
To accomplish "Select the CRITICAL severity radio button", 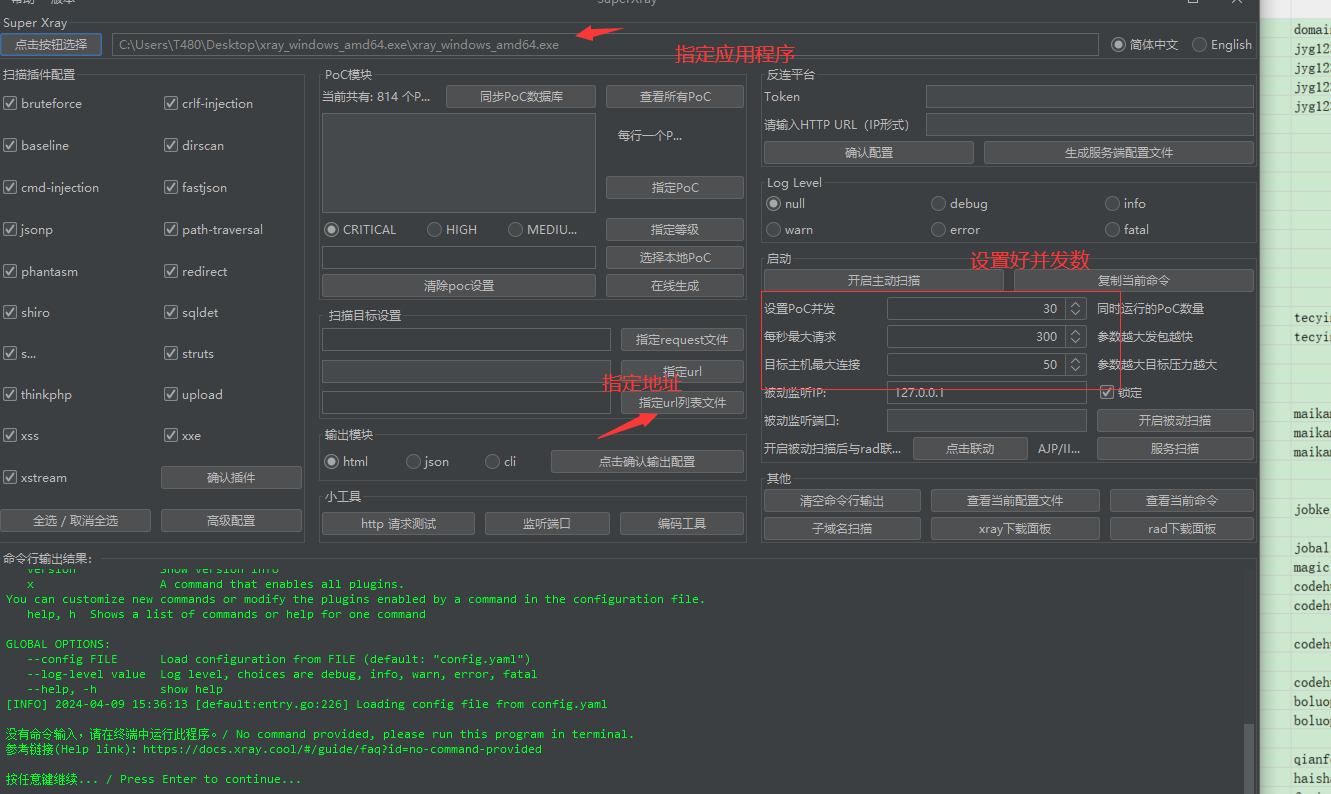I will (x=332, y=229).
